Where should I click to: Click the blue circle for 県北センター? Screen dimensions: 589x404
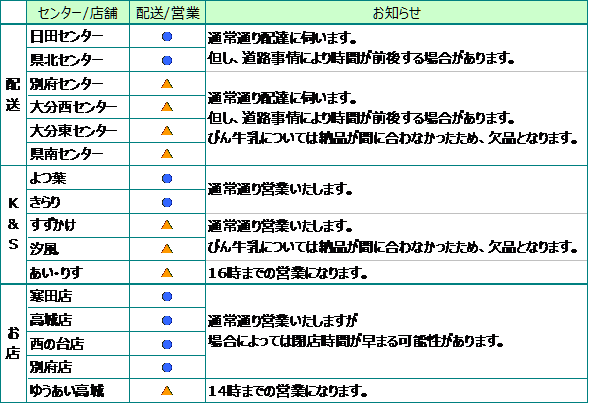click(x=167, y=60)
